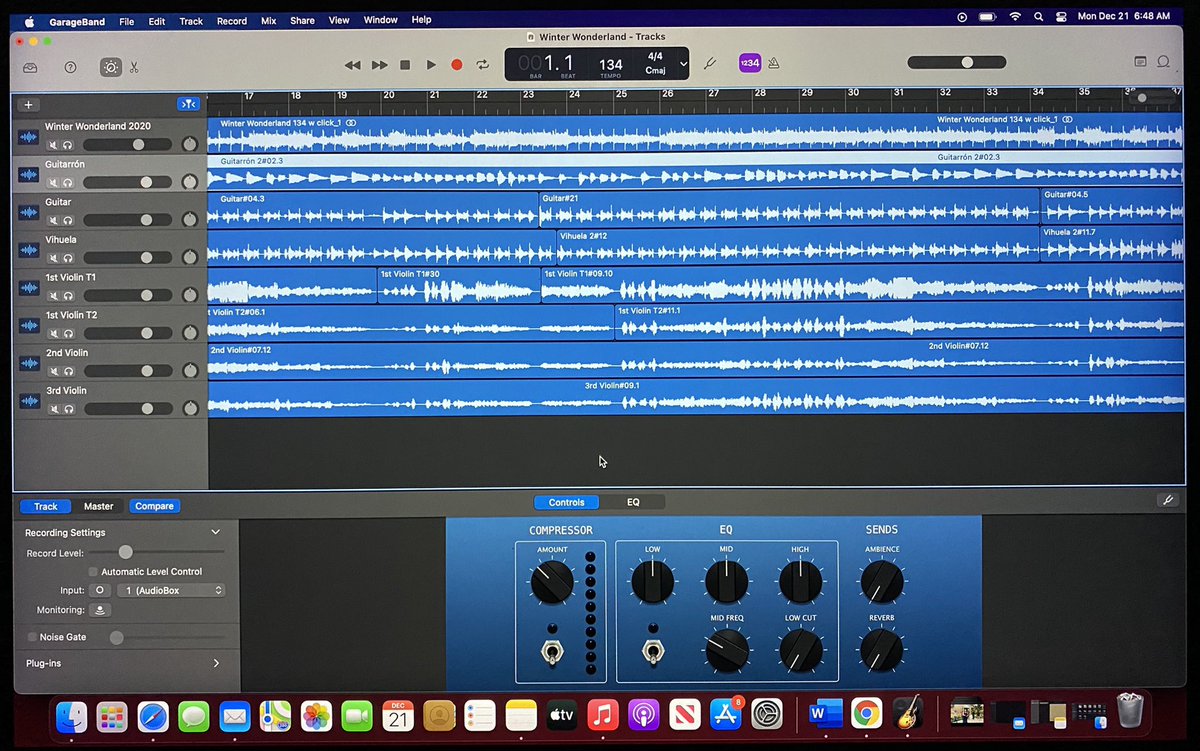
Task: Open the File menu
Action: point(126,20)
